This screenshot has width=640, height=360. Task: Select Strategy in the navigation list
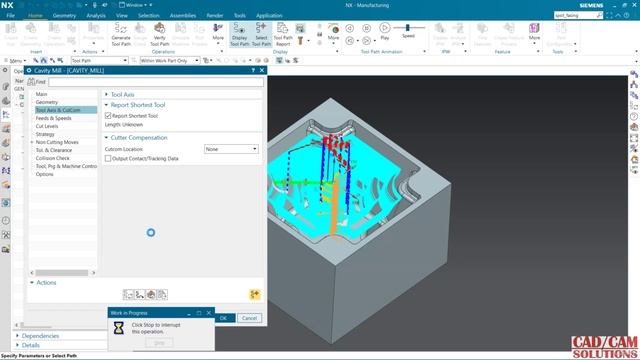point(45,134)
